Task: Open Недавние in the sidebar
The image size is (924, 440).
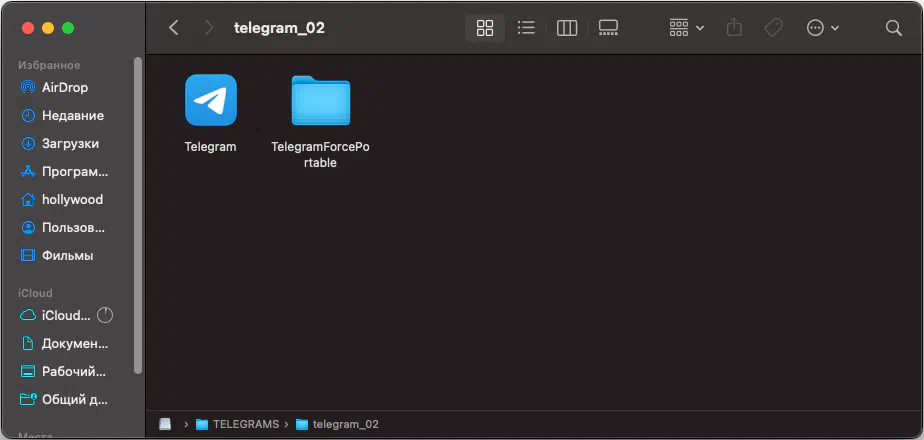Action: (72, 115)
